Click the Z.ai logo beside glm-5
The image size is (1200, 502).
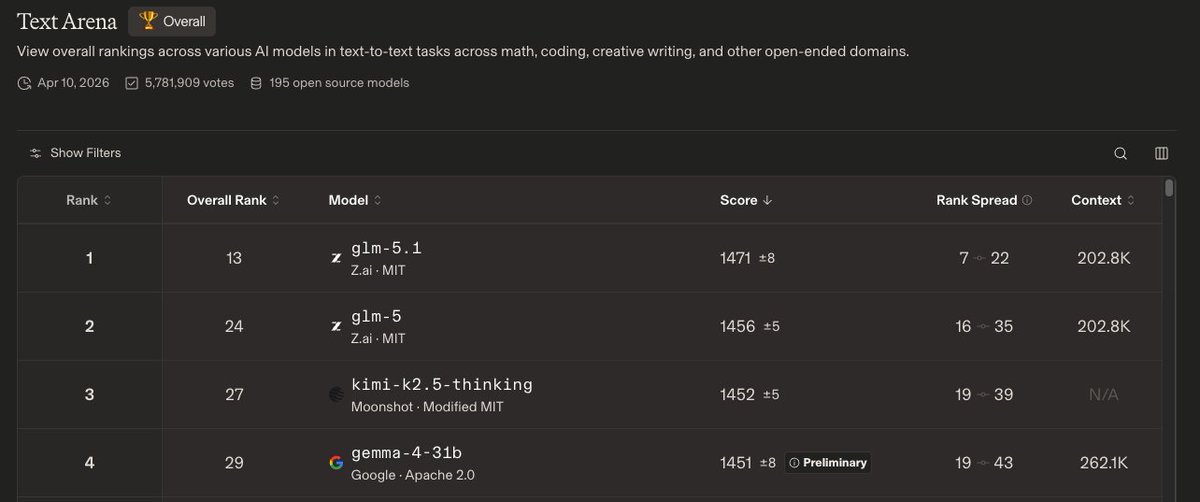(x=336, y=327)
